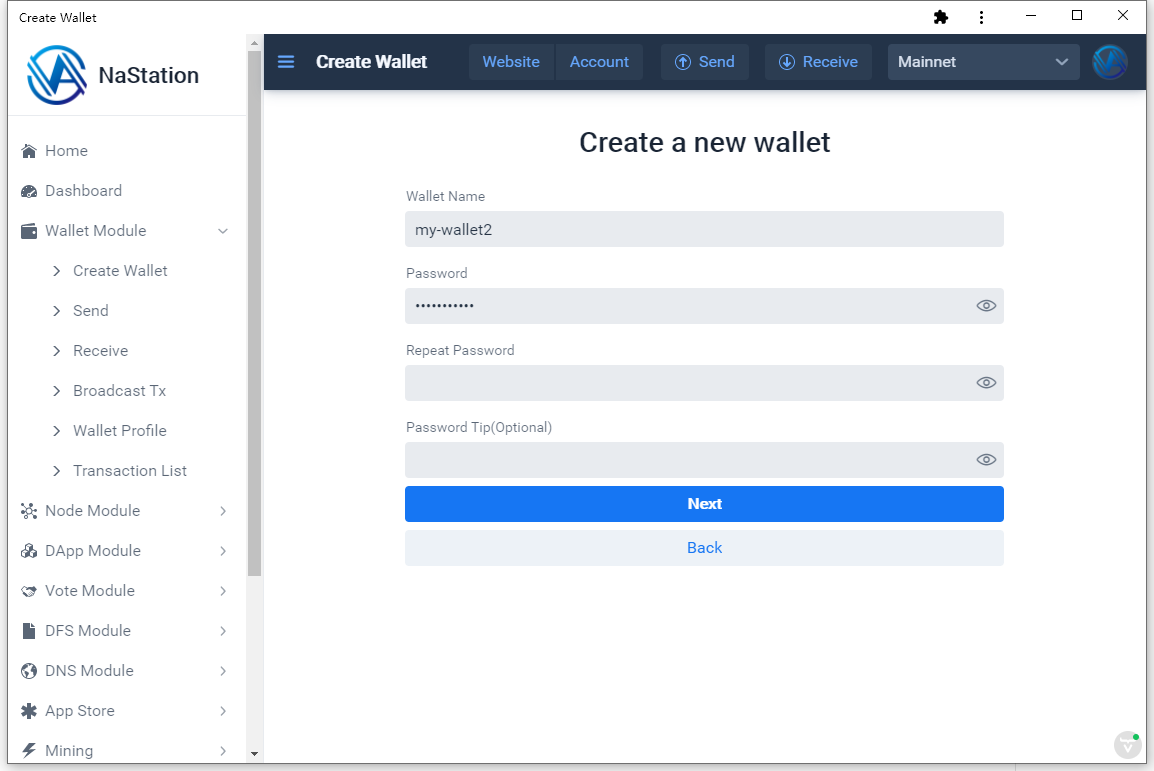Expand the Node Module section
Image resolution: width=1154 pixels, height=771 pixels.
[222, 511]
